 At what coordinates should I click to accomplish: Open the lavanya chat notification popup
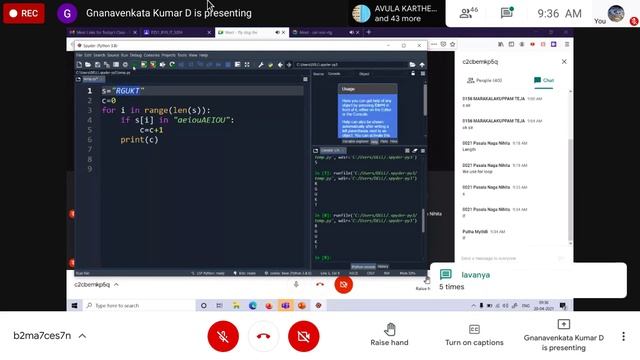click(x=528, y=280)
